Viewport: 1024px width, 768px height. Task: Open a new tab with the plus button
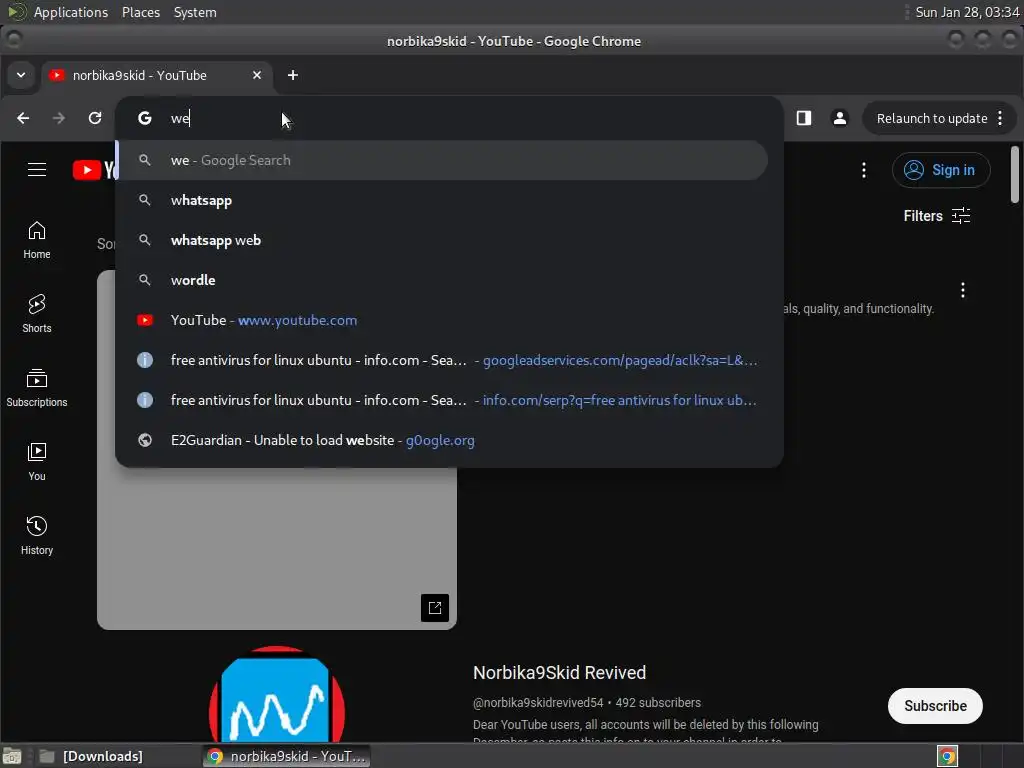(293, 75)
